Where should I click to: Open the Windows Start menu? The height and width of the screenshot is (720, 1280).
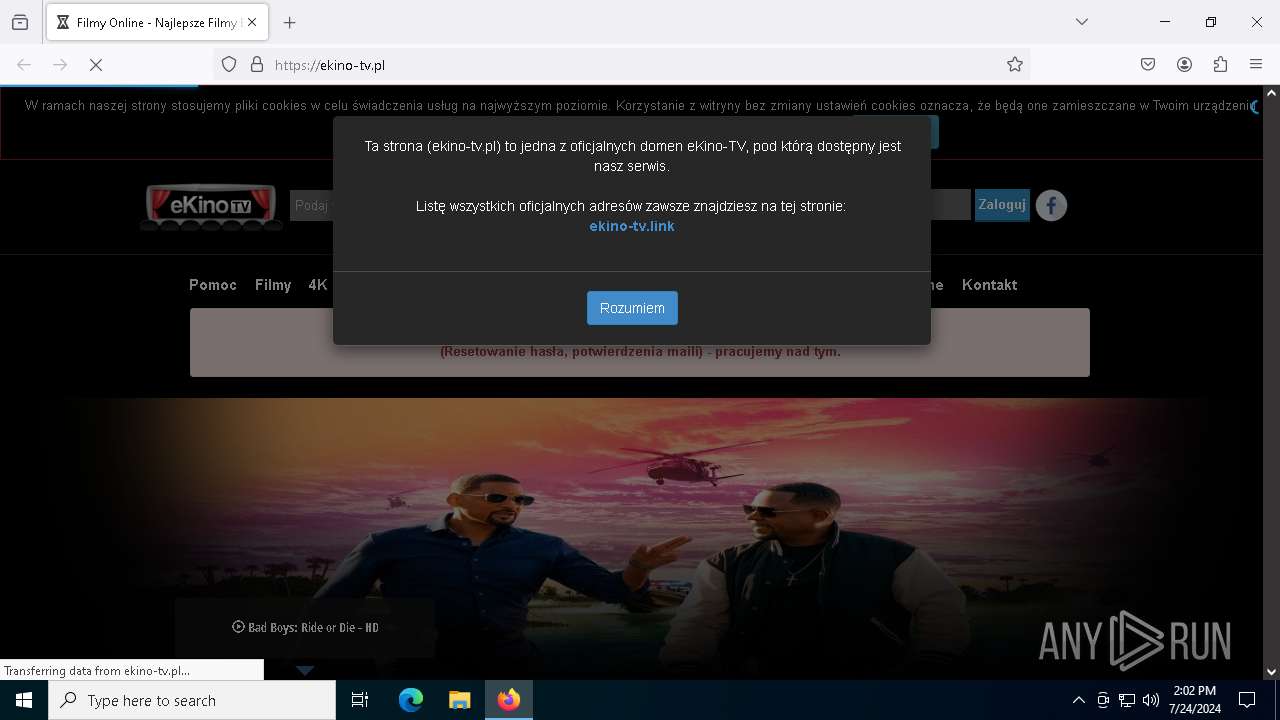coord(24,700)
